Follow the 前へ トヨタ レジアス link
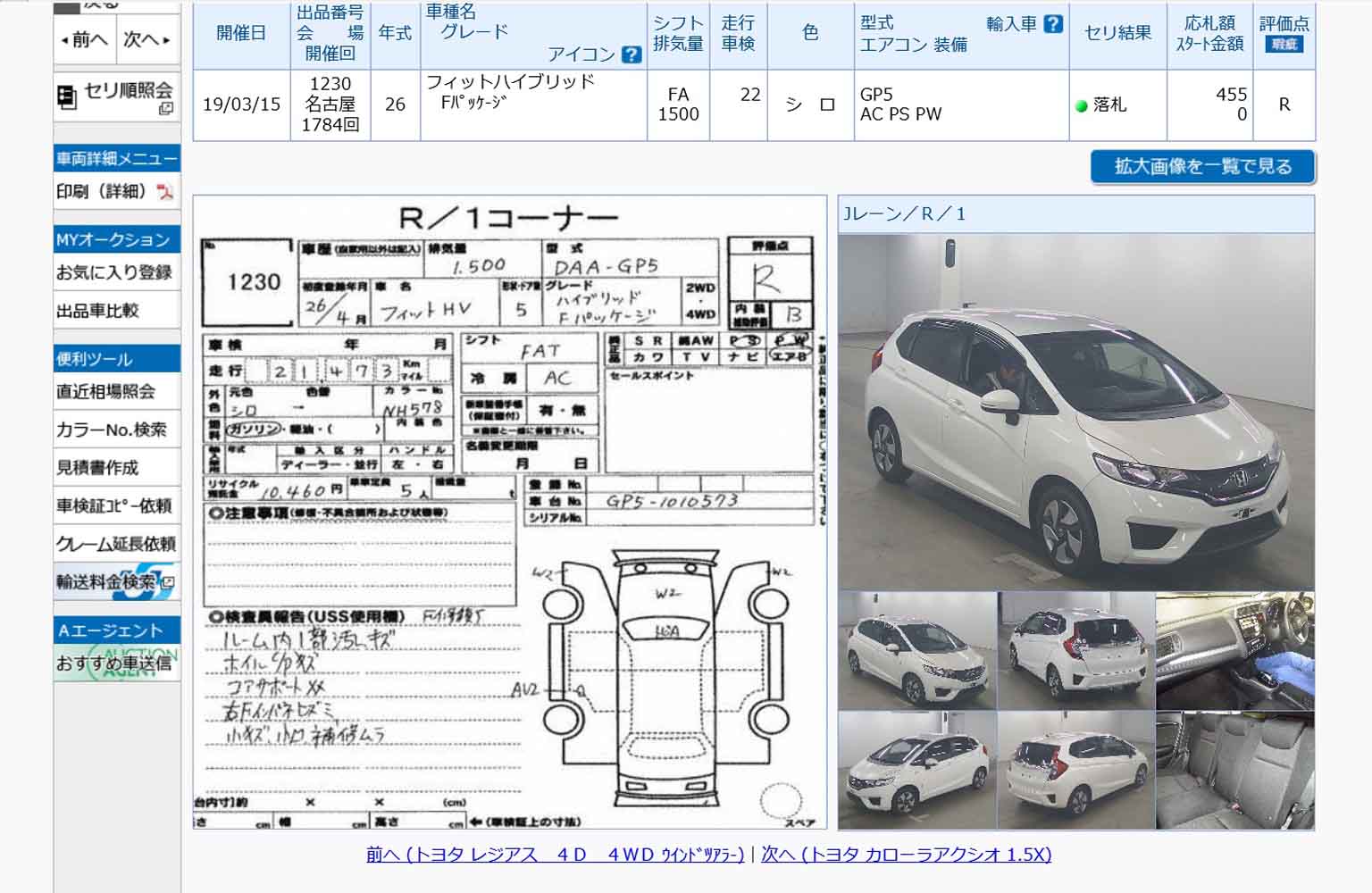 click(555, 855)
